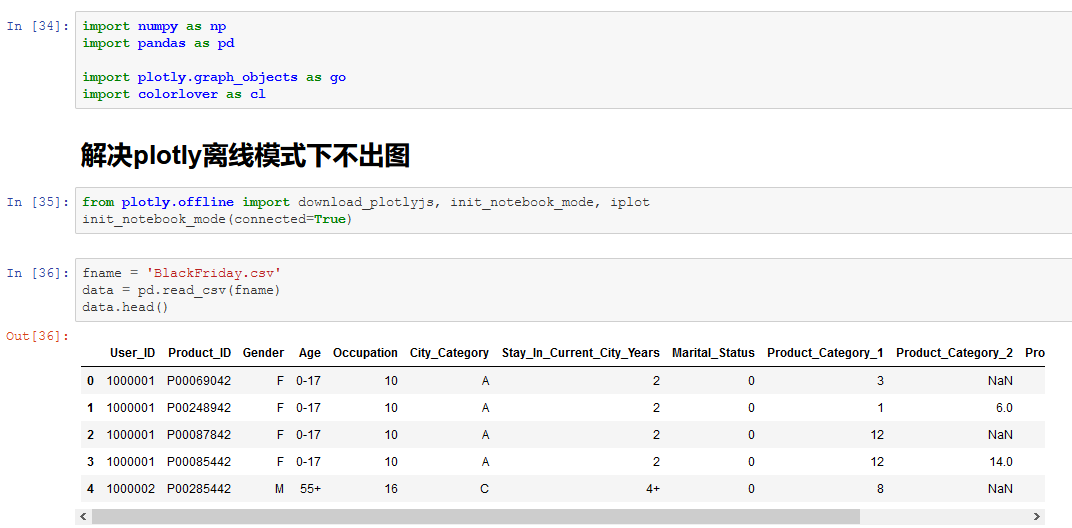
Task: Click the P00085442 product ID cell
Action: pos(199,462)
